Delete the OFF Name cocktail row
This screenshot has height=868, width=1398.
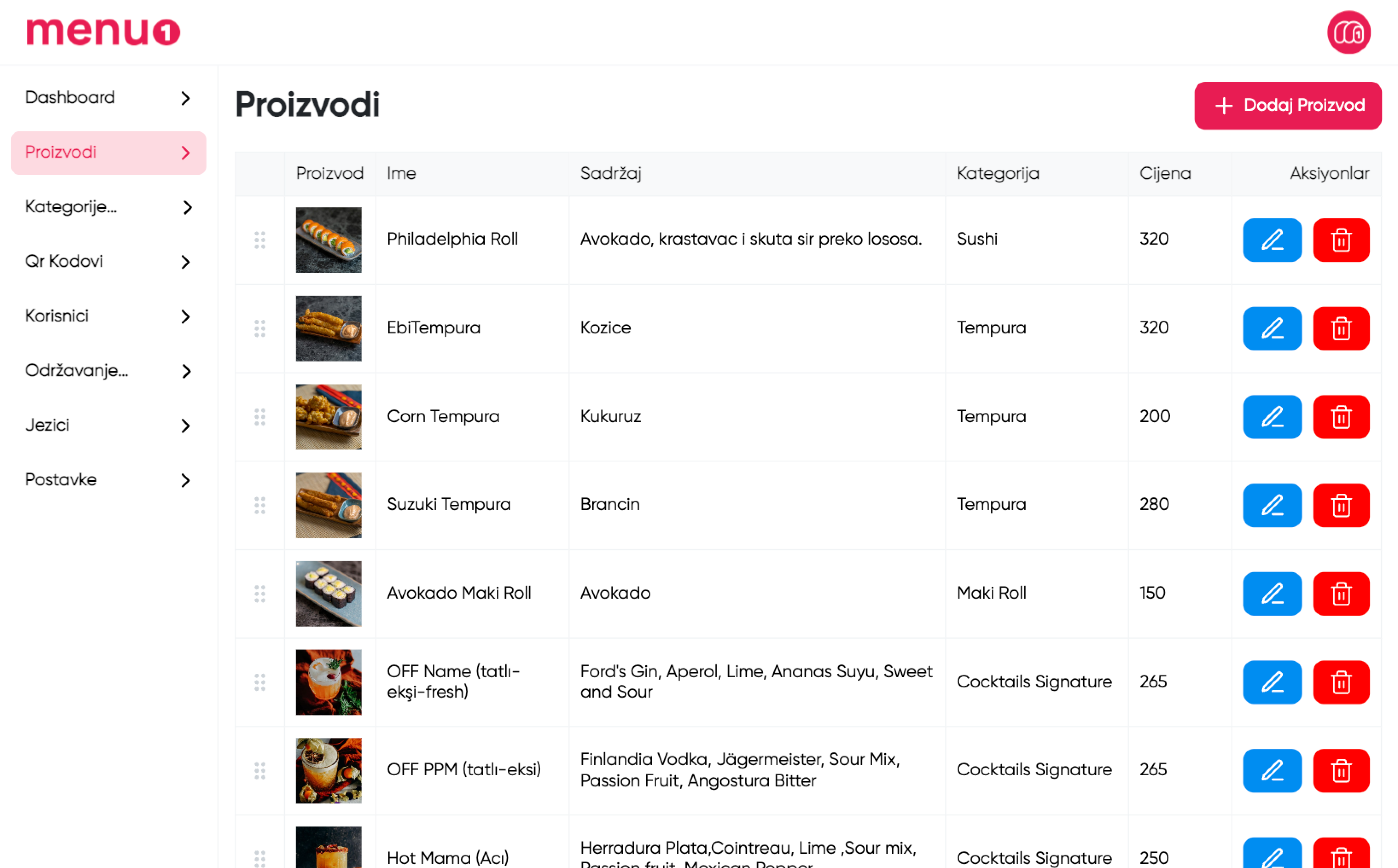point(1341,682)
